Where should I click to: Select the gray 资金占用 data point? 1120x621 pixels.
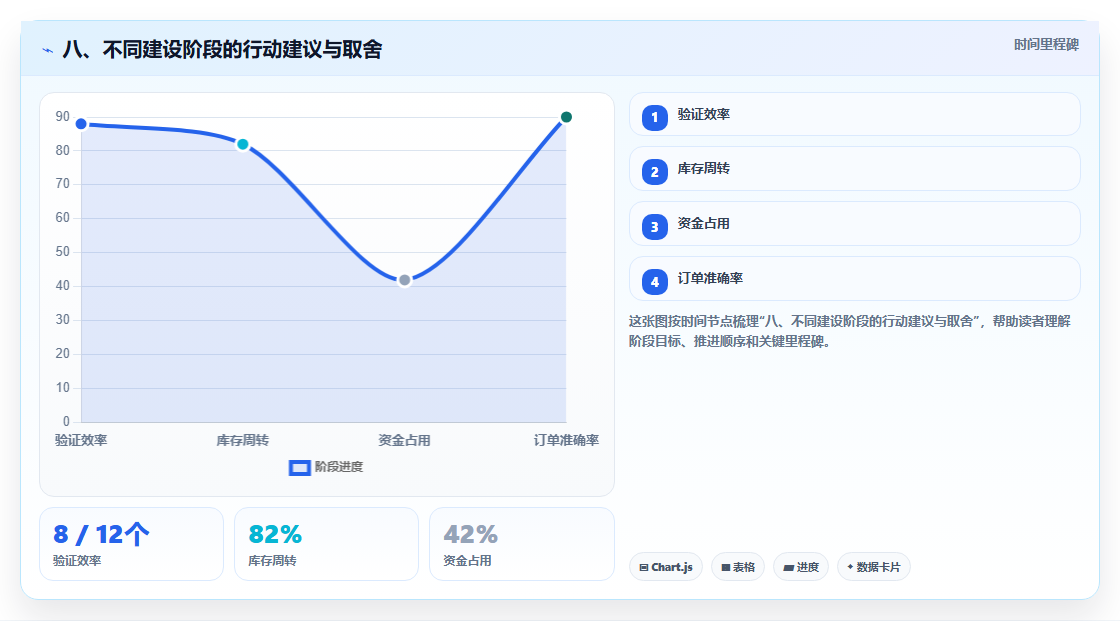click(404, 280)
